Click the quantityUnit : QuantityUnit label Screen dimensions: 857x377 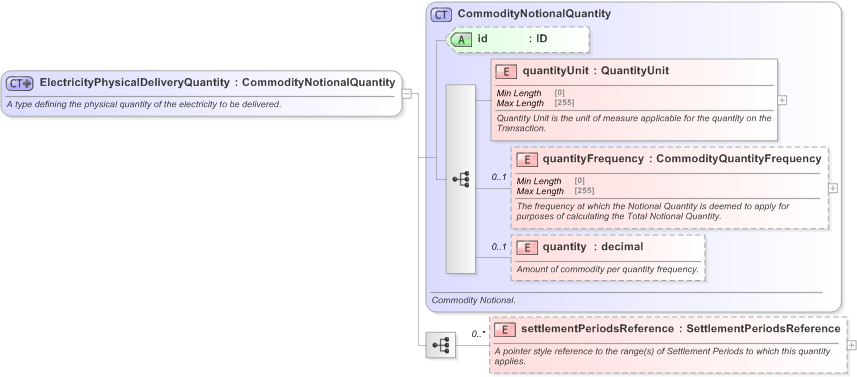click(x=596, y=71)
